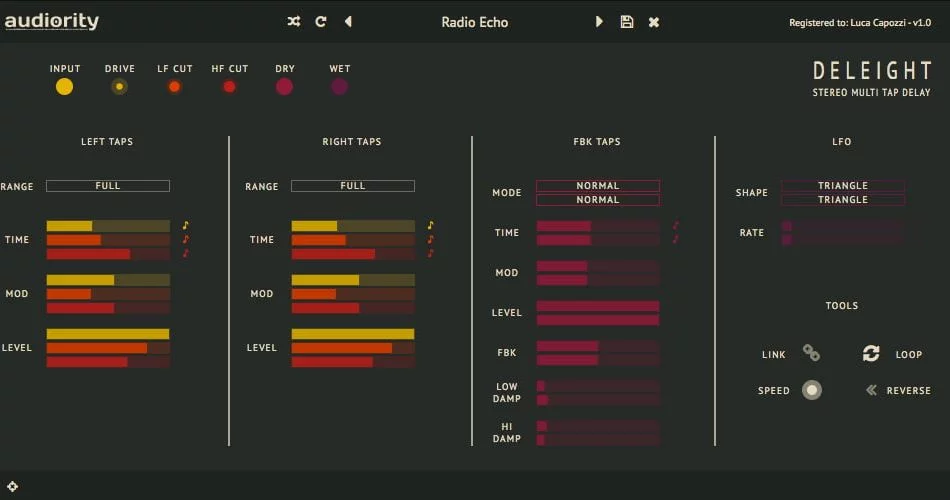Image resolution: width=950 pixels, height=500 pixels.
Task: Set Right Taps red LEVEL slider
Action: [x=353, y=362]
